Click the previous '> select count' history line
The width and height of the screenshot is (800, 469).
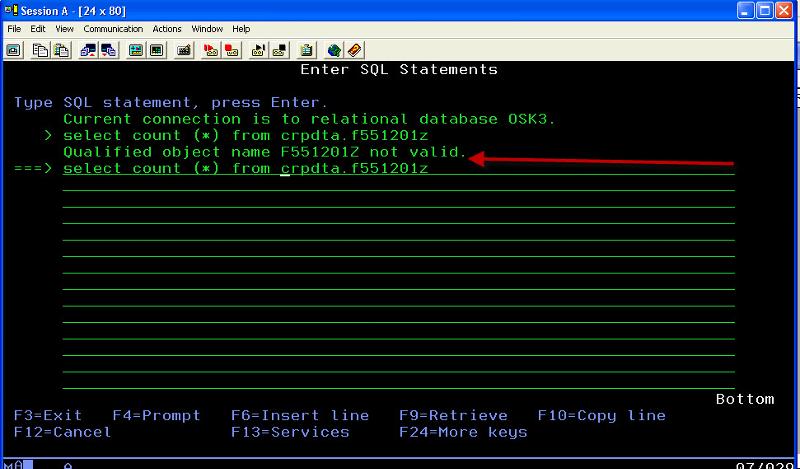pos(236,135)
